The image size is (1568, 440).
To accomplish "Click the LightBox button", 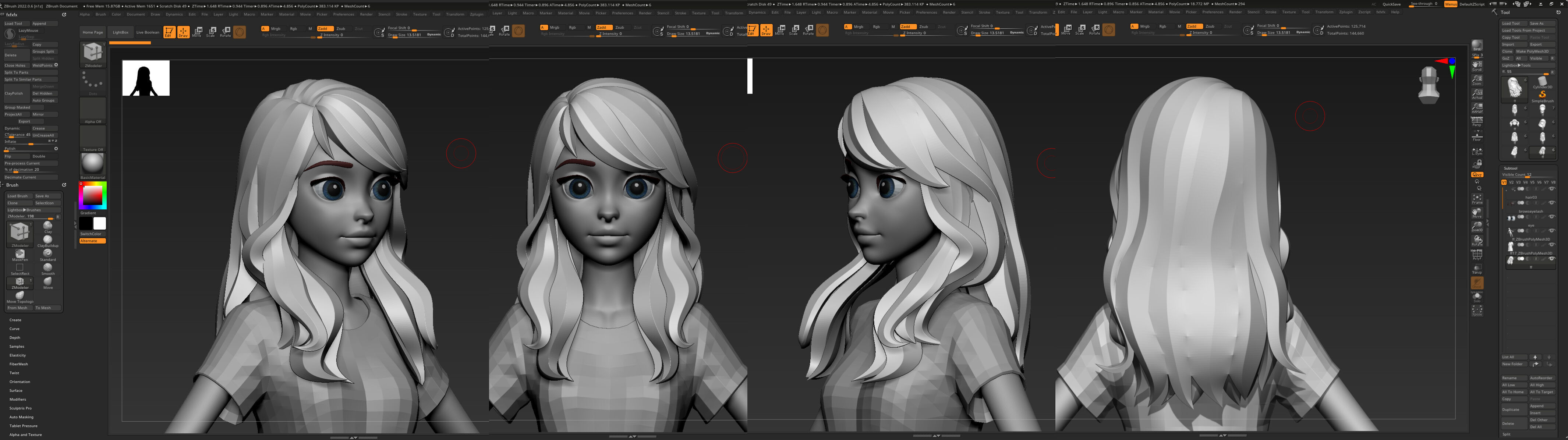I will pos(121,32).
